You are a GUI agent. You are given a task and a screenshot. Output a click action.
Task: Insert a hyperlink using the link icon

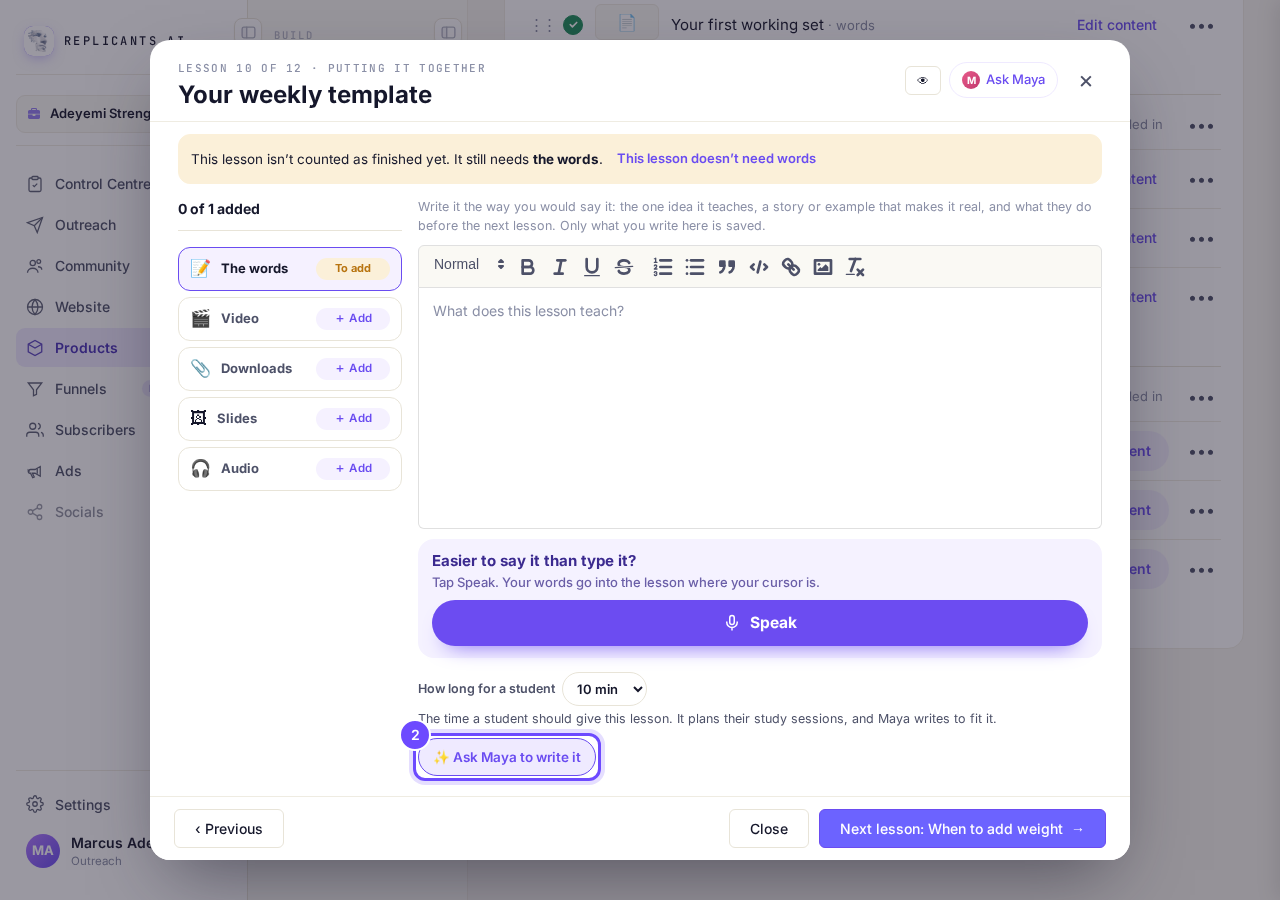pos(791,267)
